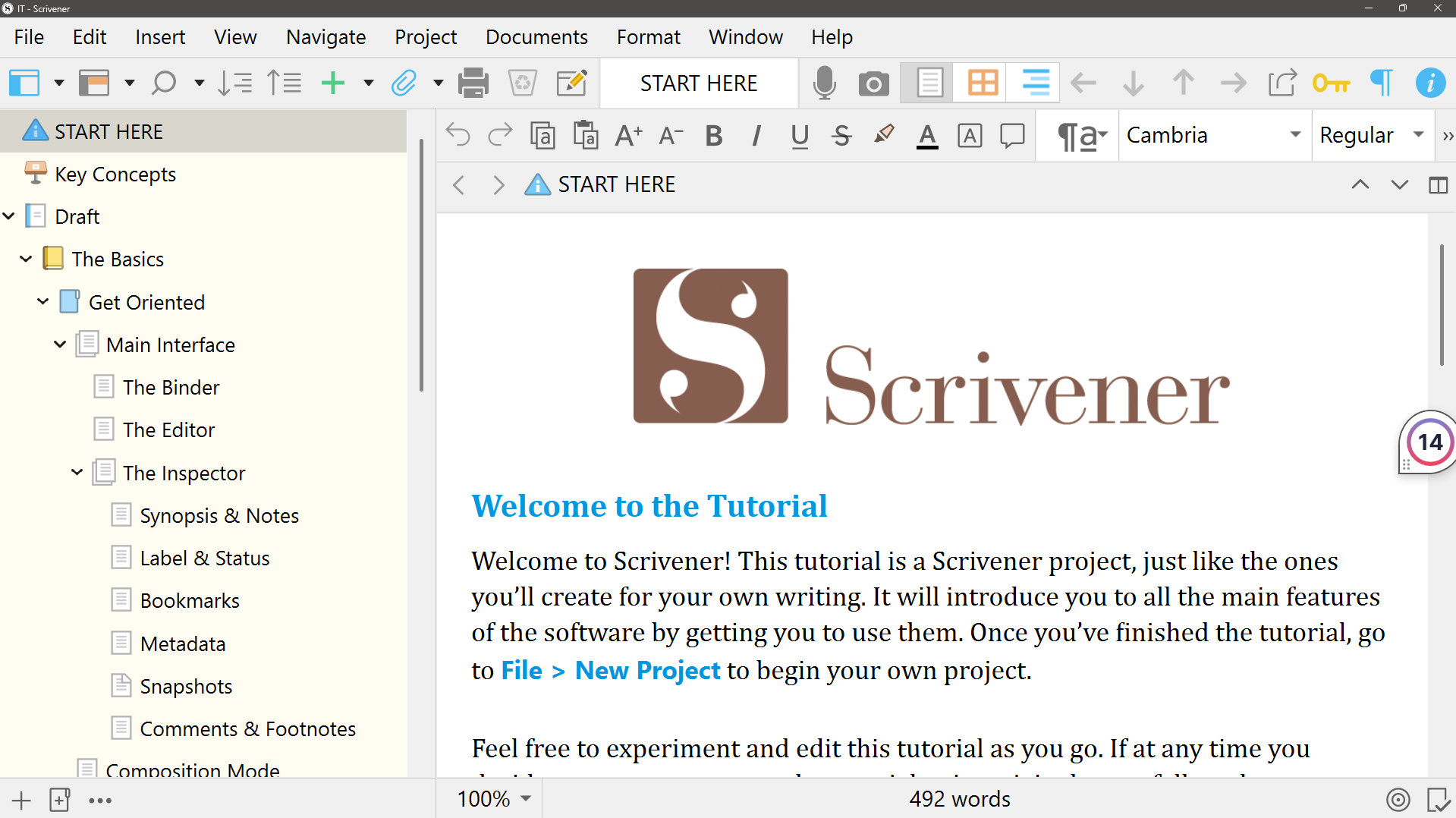Click the Redo arrow icon

click(500, 135)
